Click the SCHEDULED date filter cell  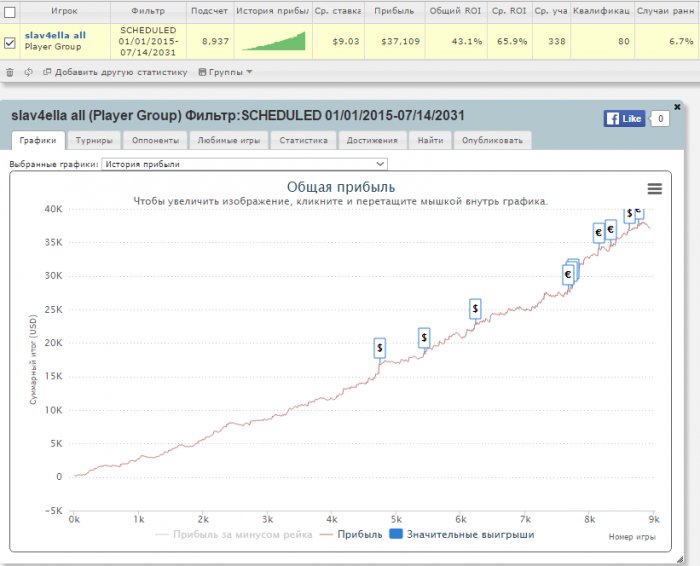[148, 42]
